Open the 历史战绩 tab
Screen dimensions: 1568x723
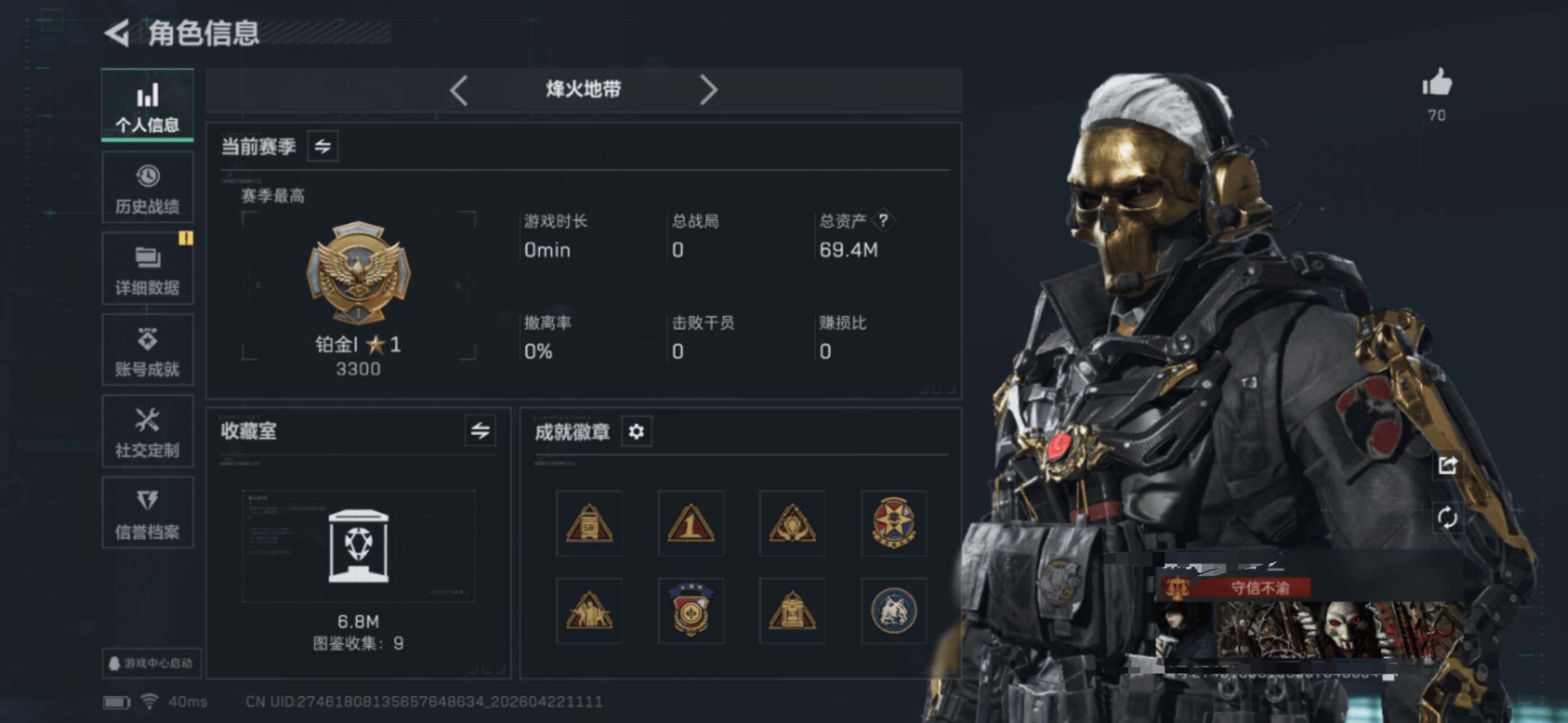pos(147,187)
